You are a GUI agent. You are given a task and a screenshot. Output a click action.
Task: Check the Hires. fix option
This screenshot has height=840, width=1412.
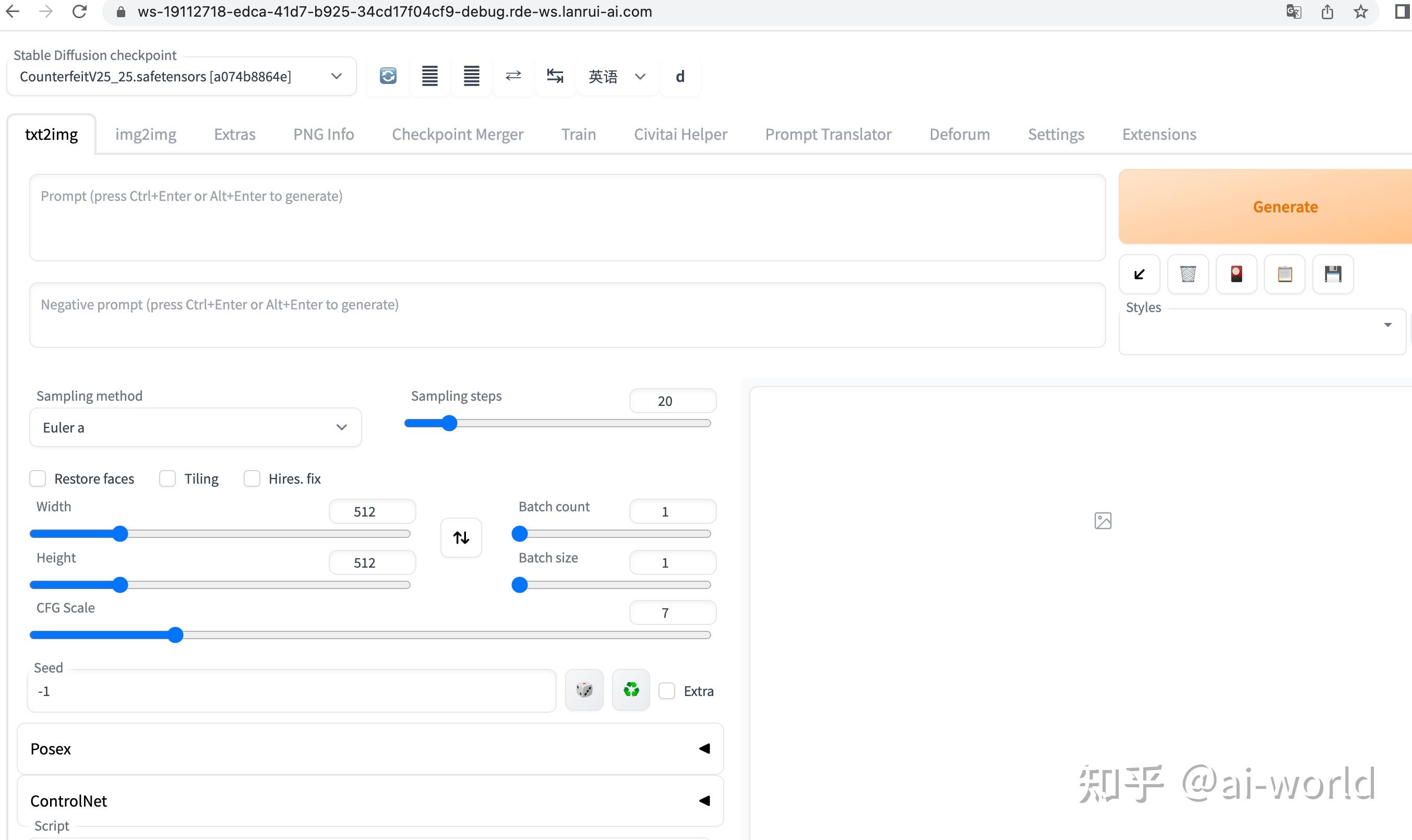[252, 479]
